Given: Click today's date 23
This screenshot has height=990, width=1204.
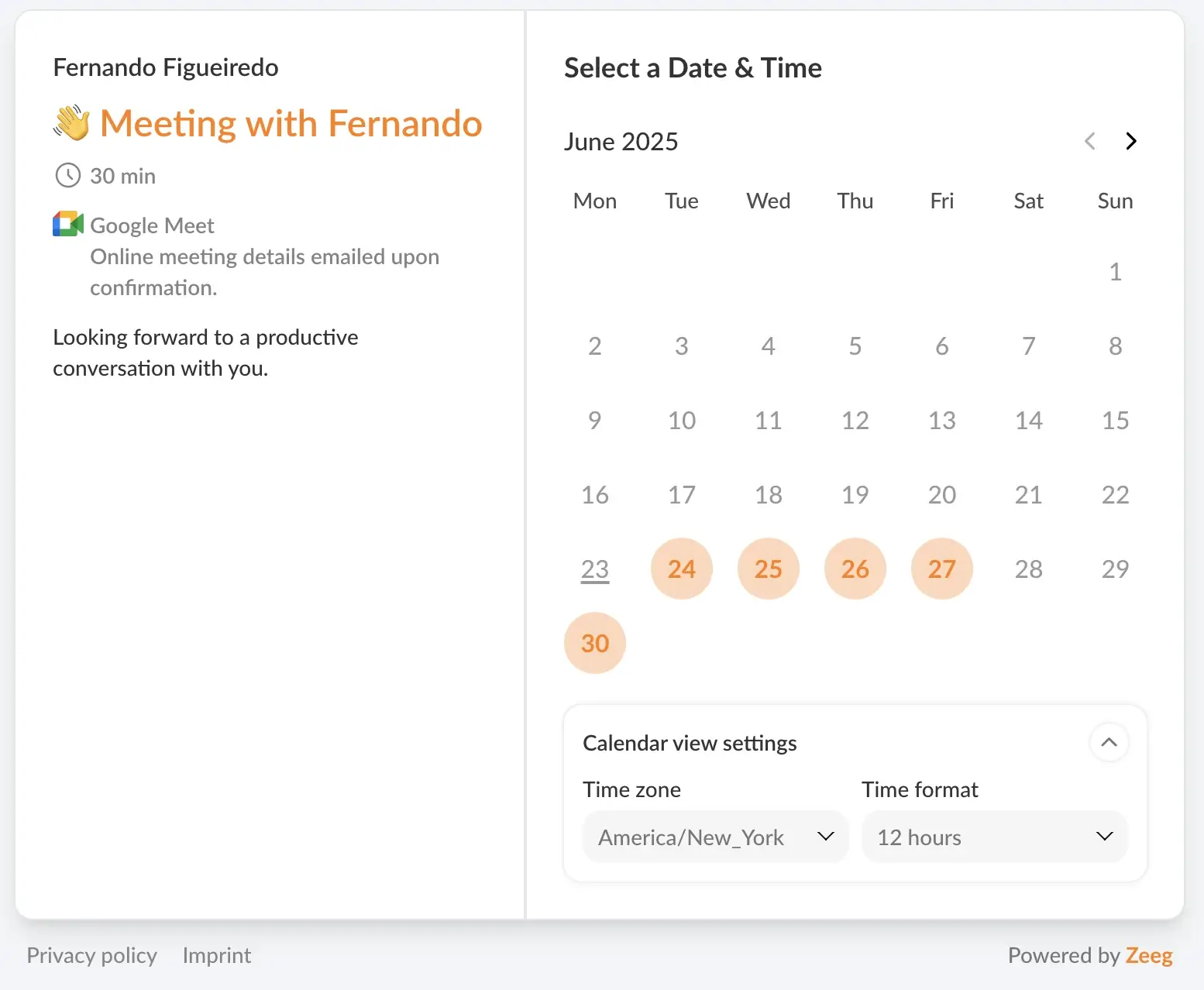Looking at the screenshot, I should (595, 569).
